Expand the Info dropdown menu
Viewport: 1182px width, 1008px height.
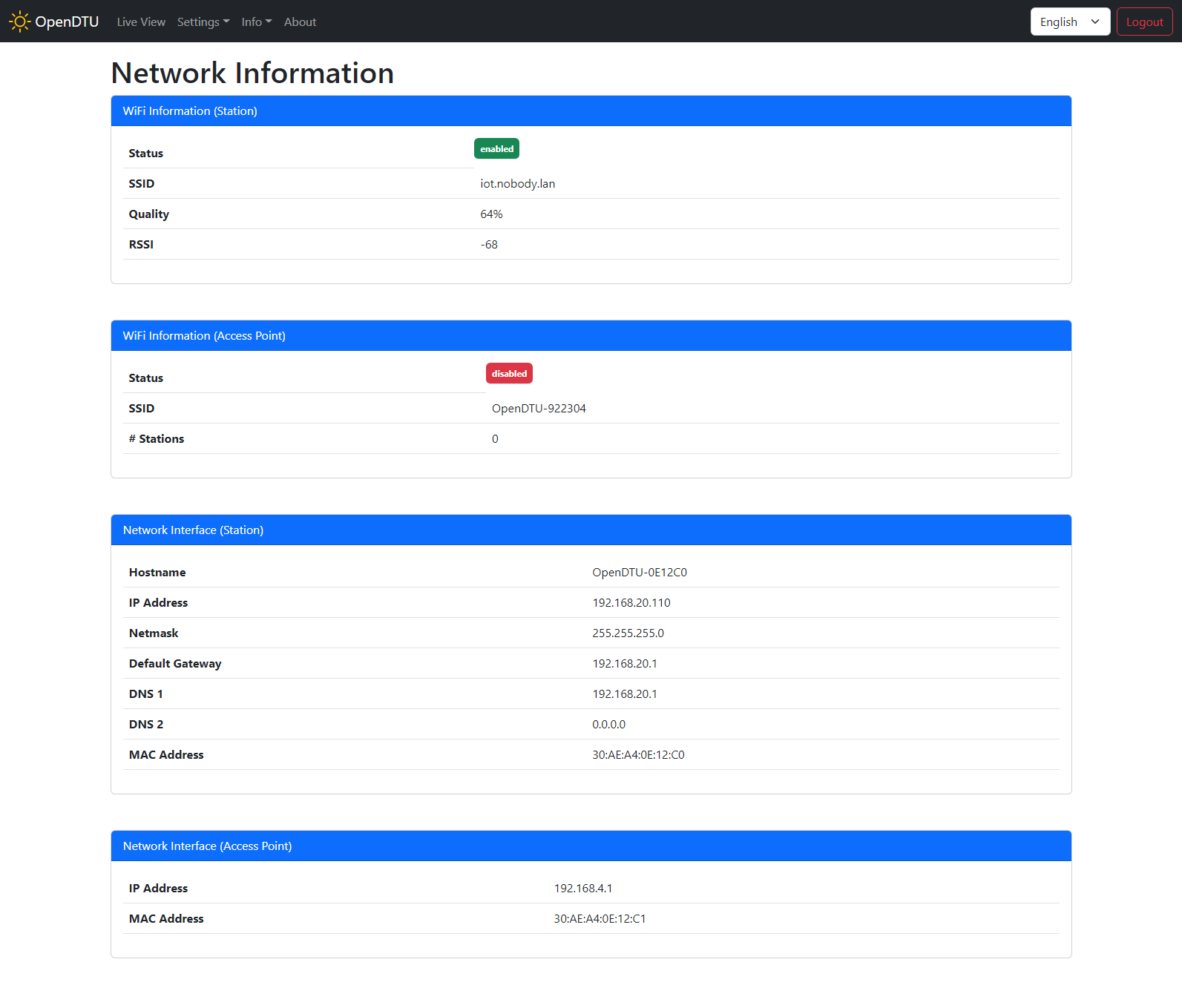[256, 22]
